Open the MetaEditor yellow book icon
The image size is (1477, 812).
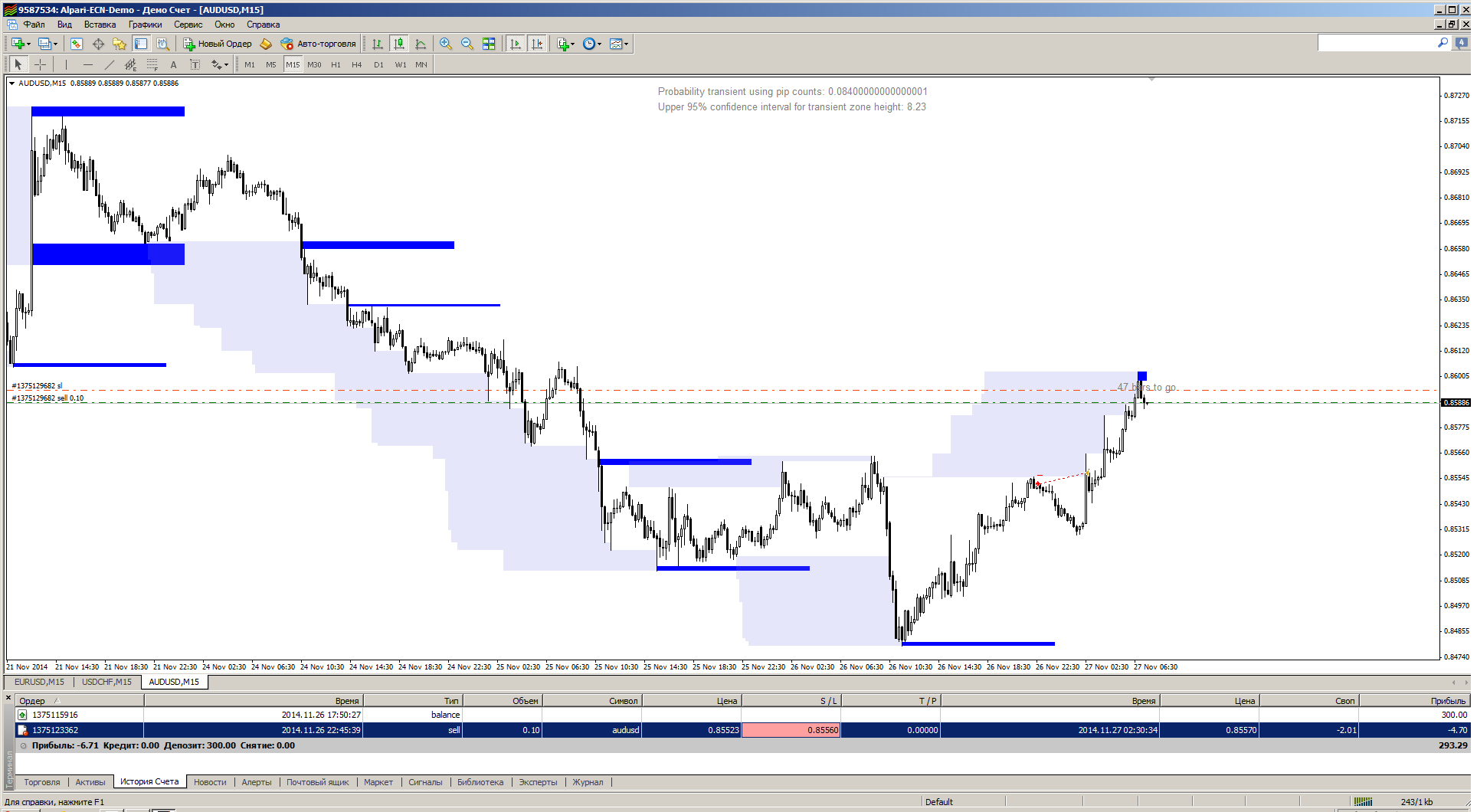(x=266, y=44)
